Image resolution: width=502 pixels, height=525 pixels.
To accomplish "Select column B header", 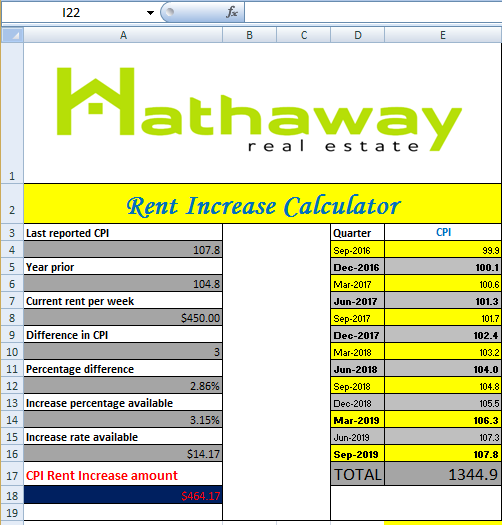I will (249, 35).
